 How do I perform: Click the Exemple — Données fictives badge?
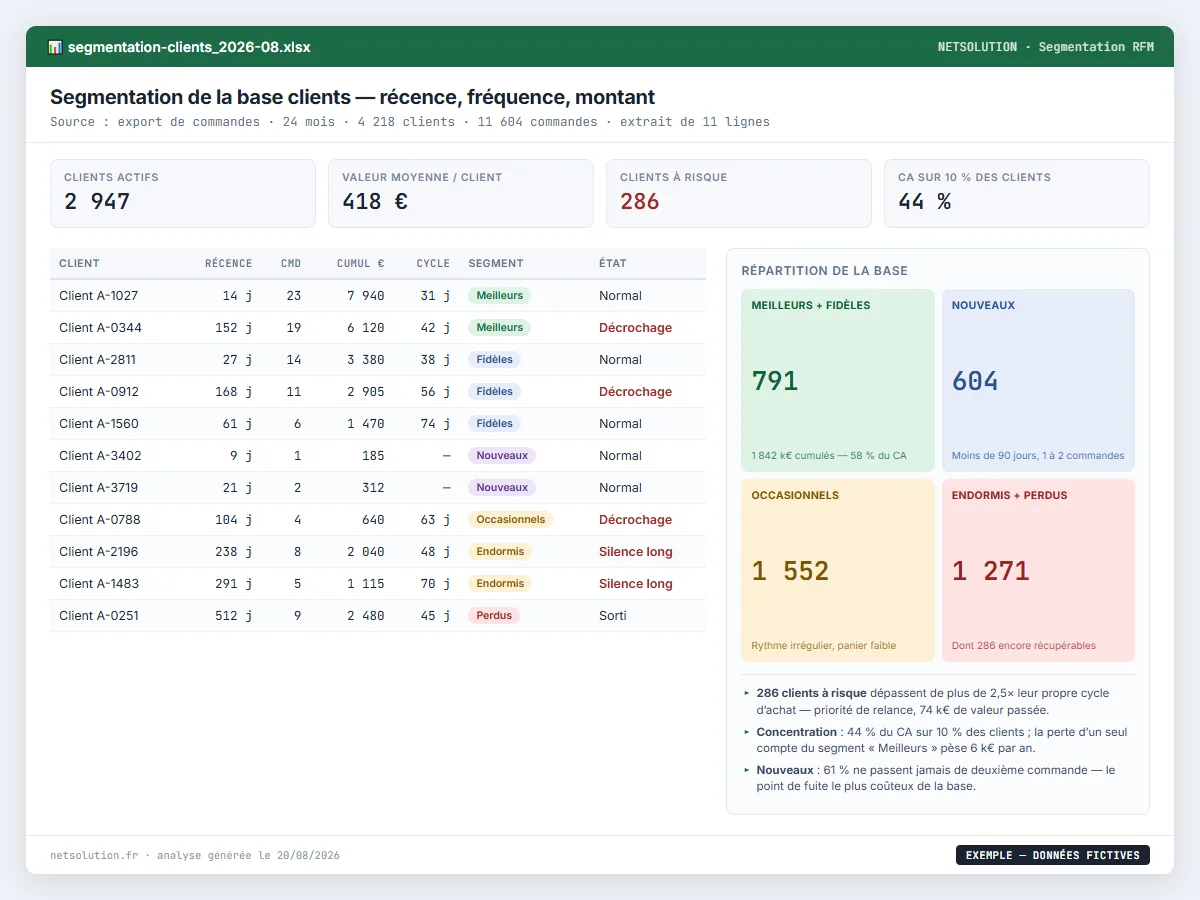tap(1053, 855)
